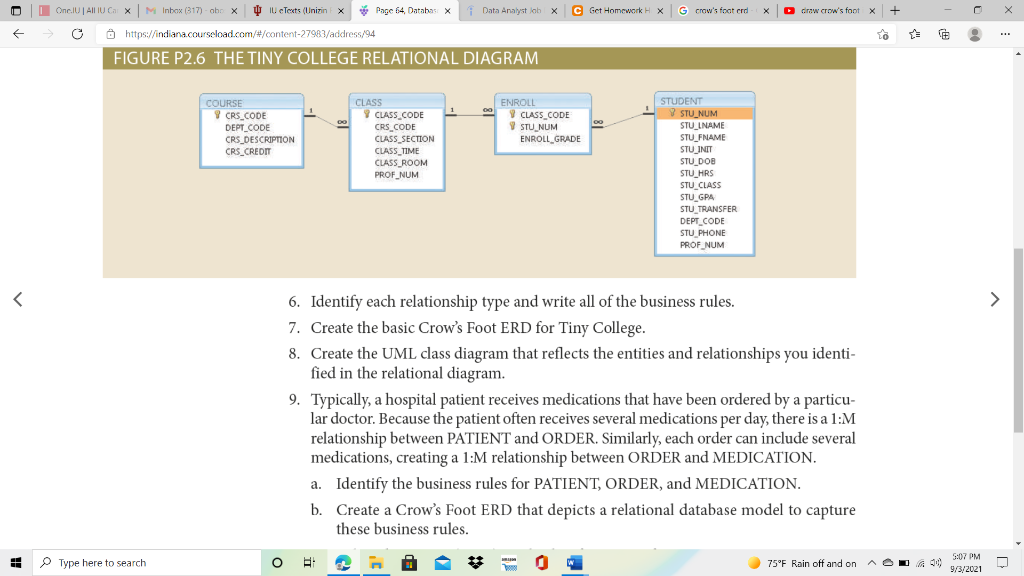The height and width of the screenshot is (576, 1024).
Task: Reload the page with refresh icon
Action: tap(77, 34)
